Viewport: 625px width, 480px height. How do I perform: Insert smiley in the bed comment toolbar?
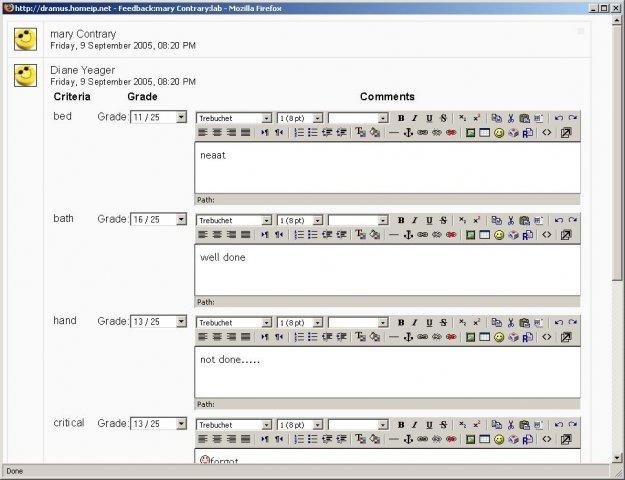point(499,133)
